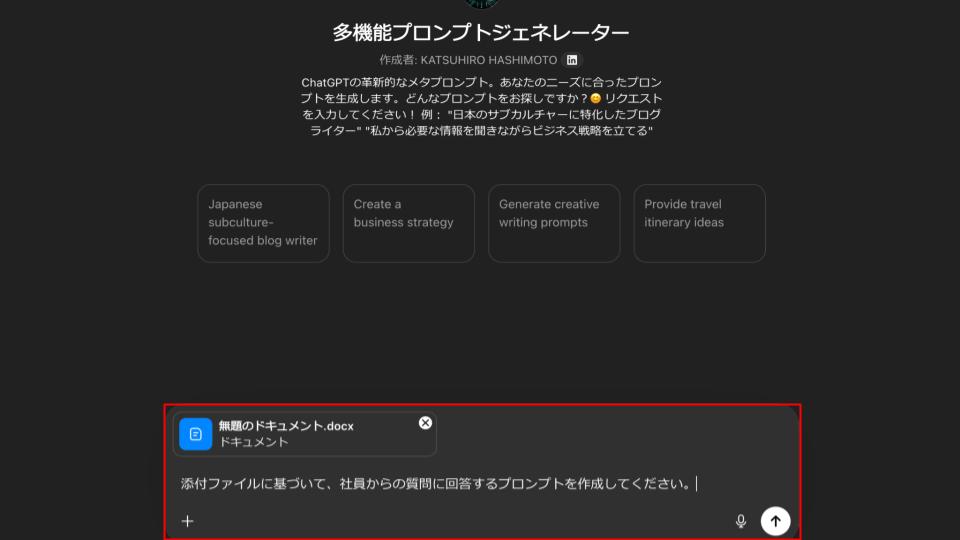Send the message with the up arrow

pos(775,521)
